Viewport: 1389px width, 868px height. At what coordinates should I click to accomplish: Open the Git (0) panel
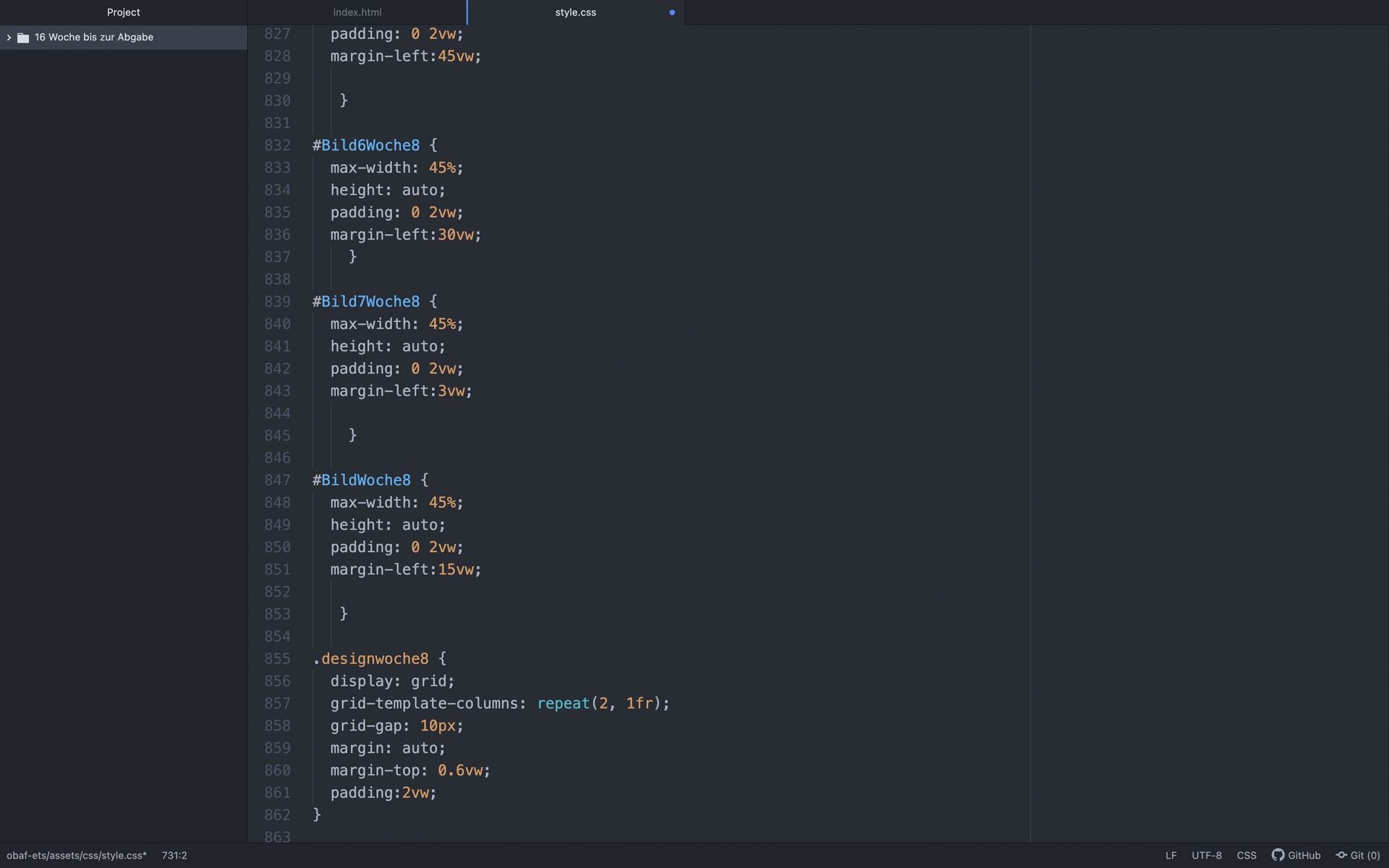(x=1365, y=855)
